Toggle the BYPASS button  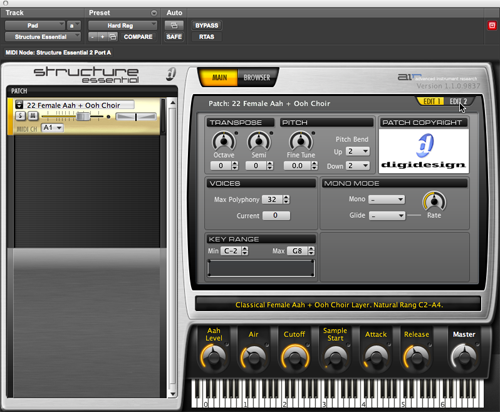tap(207, 26)
